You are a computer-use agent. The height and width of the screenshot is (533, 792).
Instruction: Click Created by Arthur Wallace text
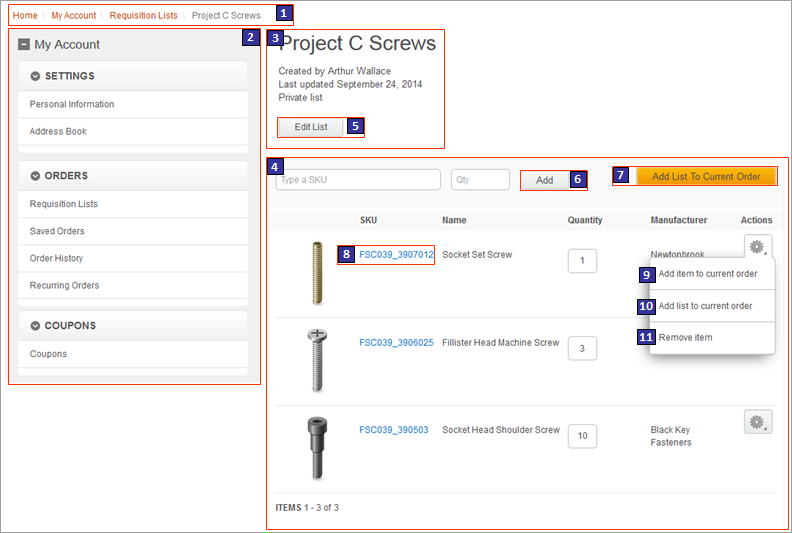click(x=334, y=71)
